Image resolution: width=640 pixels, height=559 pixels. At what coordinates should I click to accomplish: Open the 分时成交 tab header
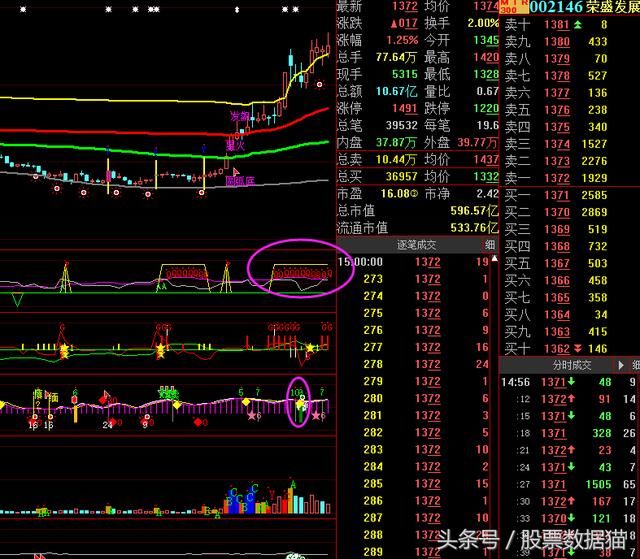(567, 366)
